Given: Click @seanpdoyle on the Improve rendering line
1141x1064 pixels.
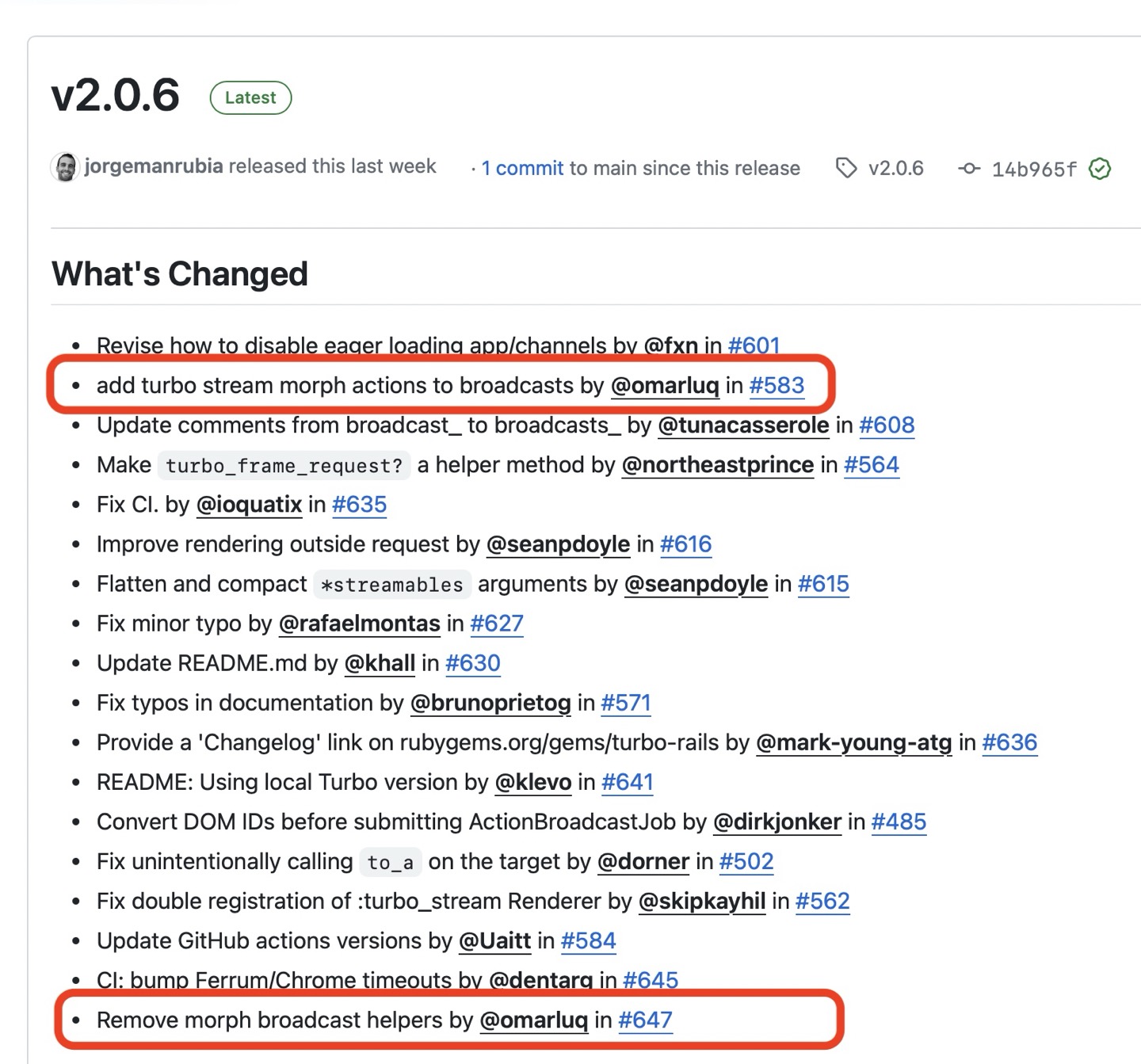Looking at the screenshot, I should (x=558, y=544).
